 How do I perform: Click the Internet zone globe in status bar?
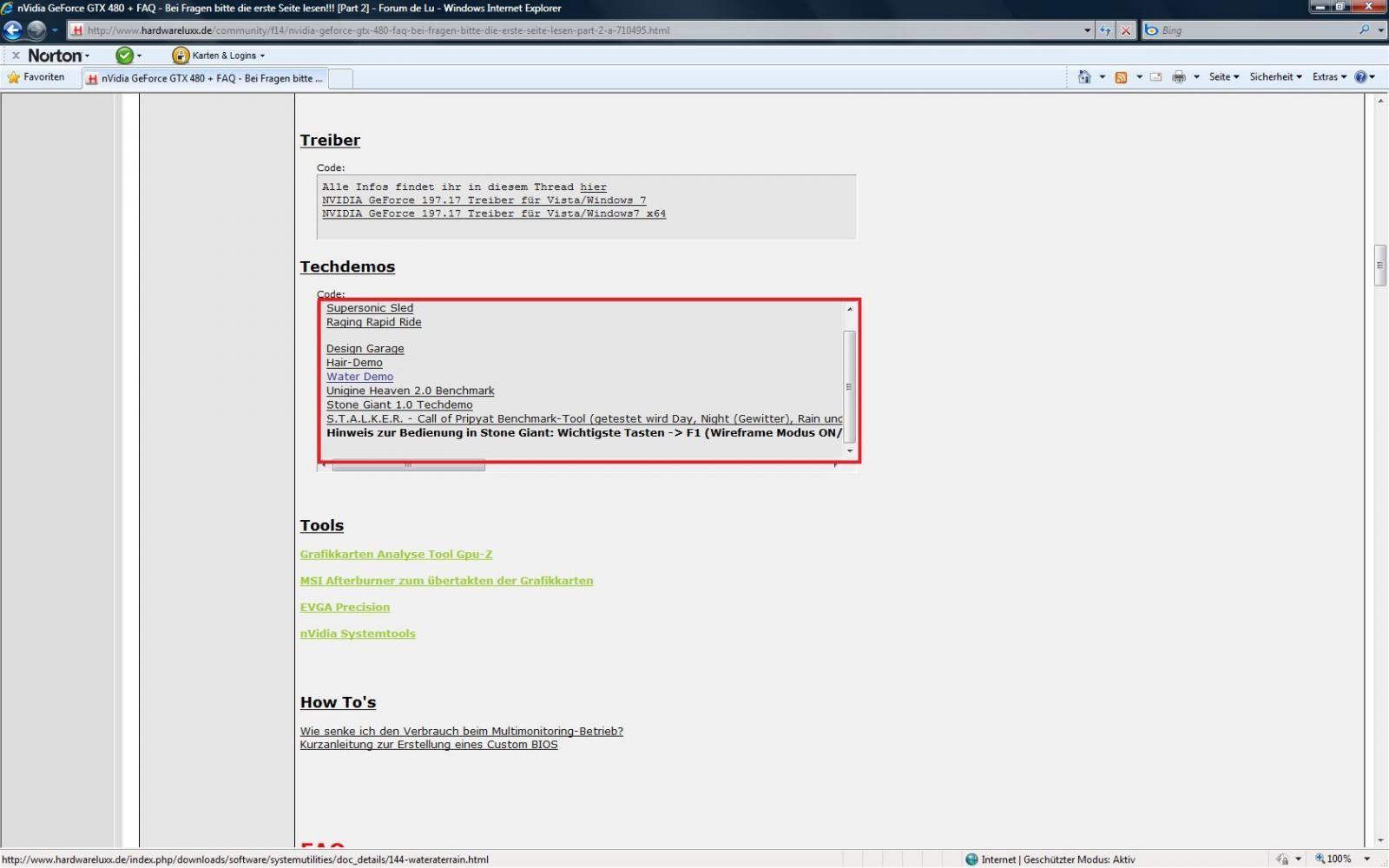[971, 859]
